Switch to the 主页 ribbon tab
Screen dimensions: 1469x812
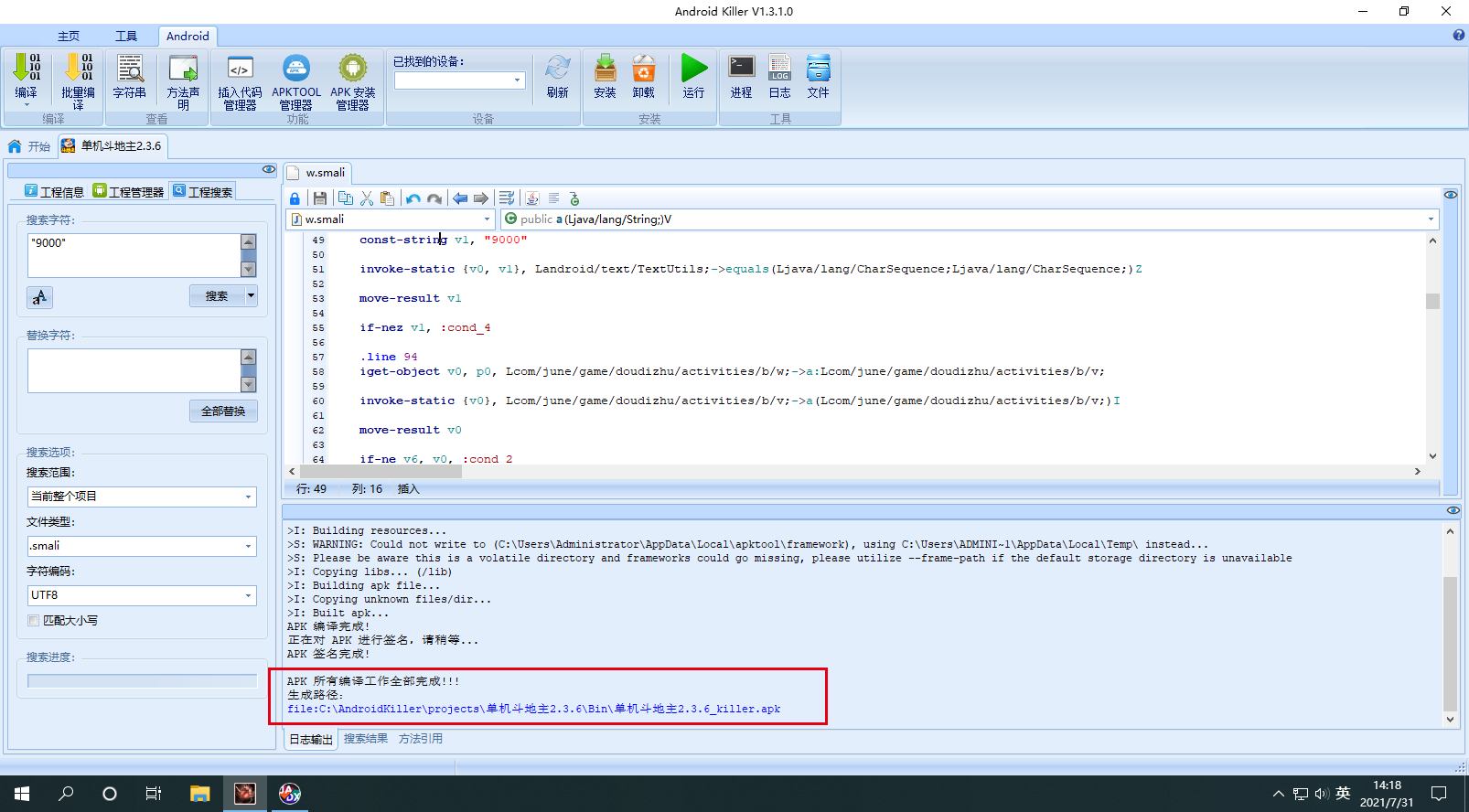pyautogui.click(x=69, y=36)
